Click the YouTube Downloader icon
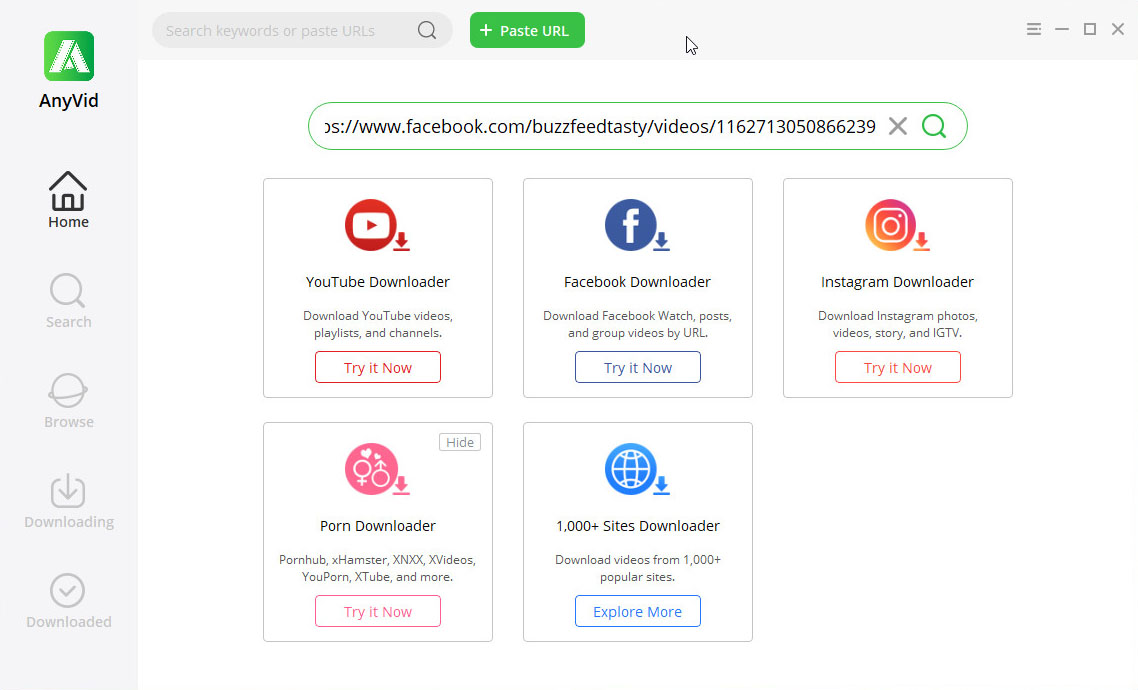The image size is (1138, 690). [x=377, y=226]
